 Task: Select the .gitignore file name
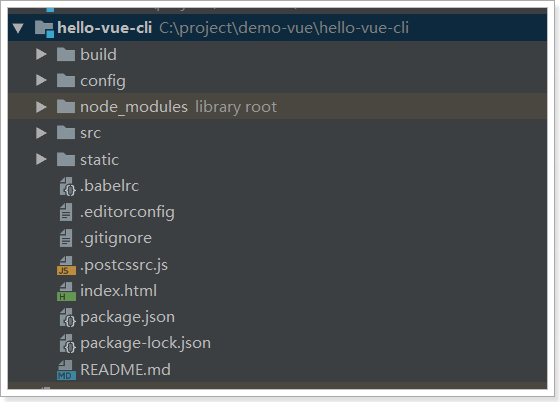[116, 239]
